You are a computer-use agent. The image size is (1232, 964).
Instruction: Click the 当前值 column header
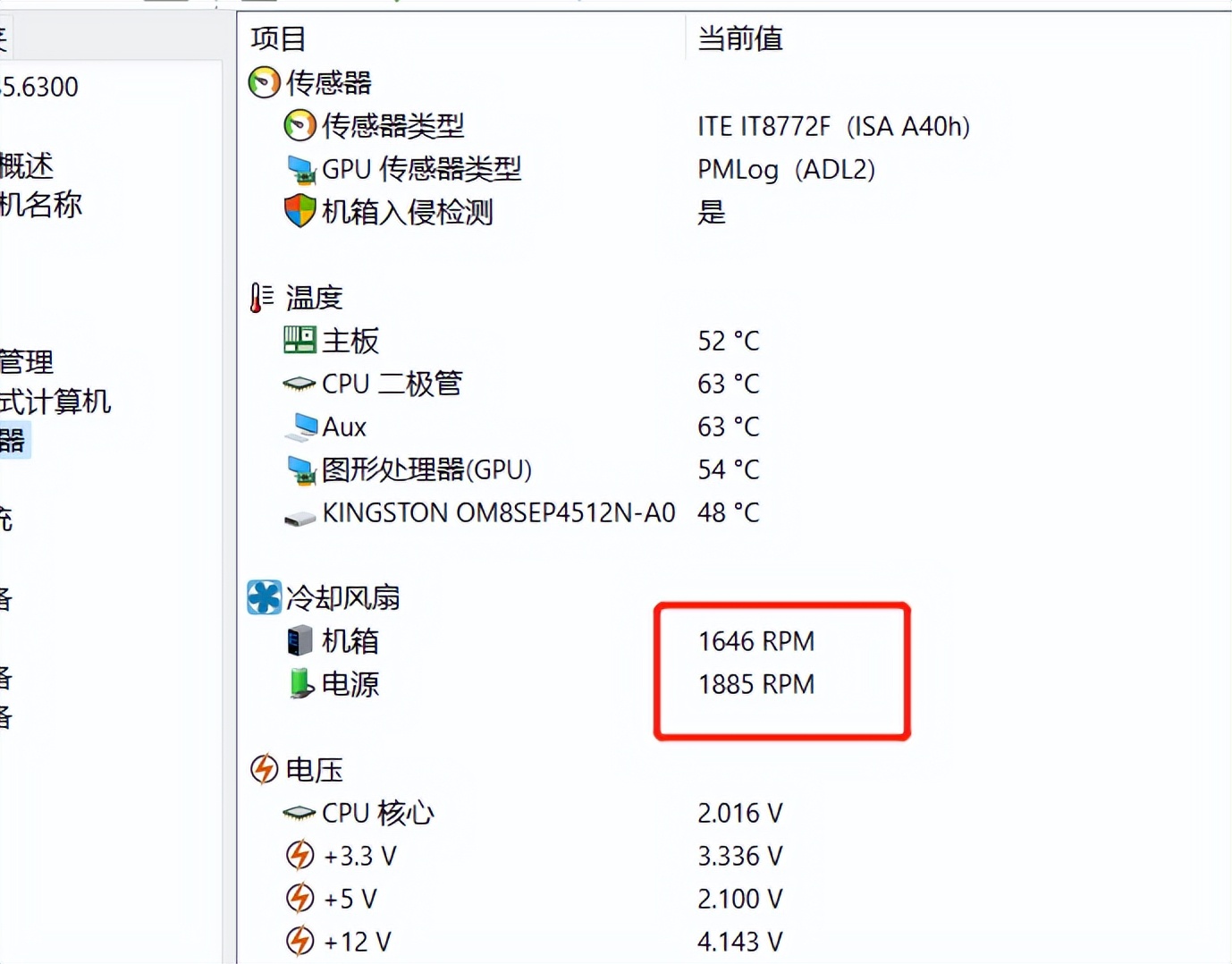[x=739, y=38]
